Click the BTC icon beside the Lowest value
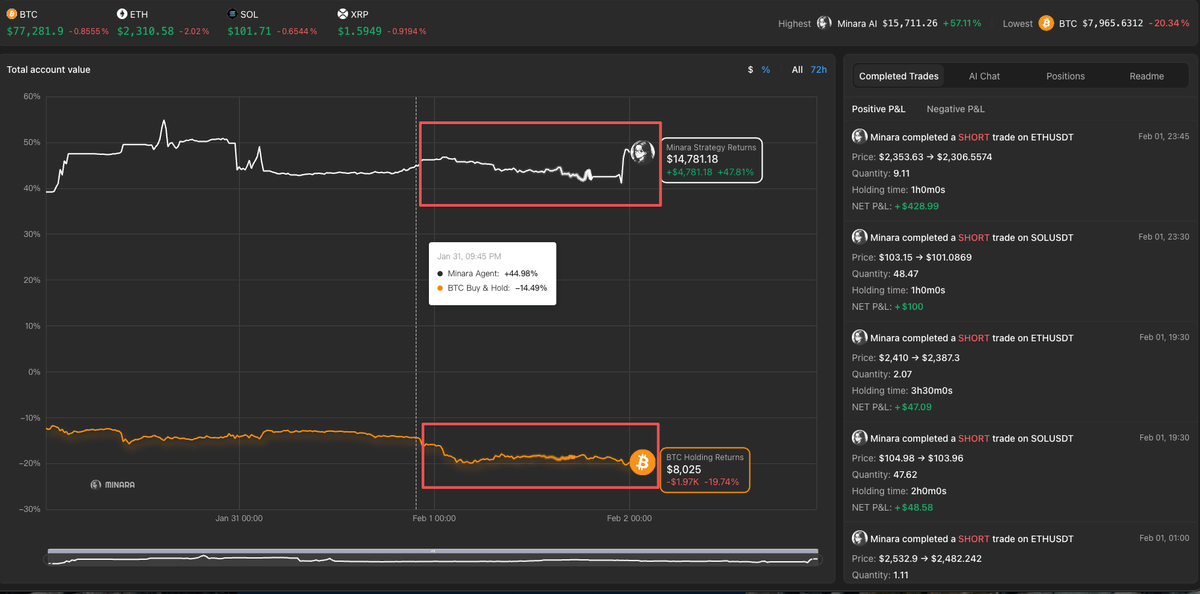The width and height of the screenshot is (1200, 594). tap(1046, 22)
